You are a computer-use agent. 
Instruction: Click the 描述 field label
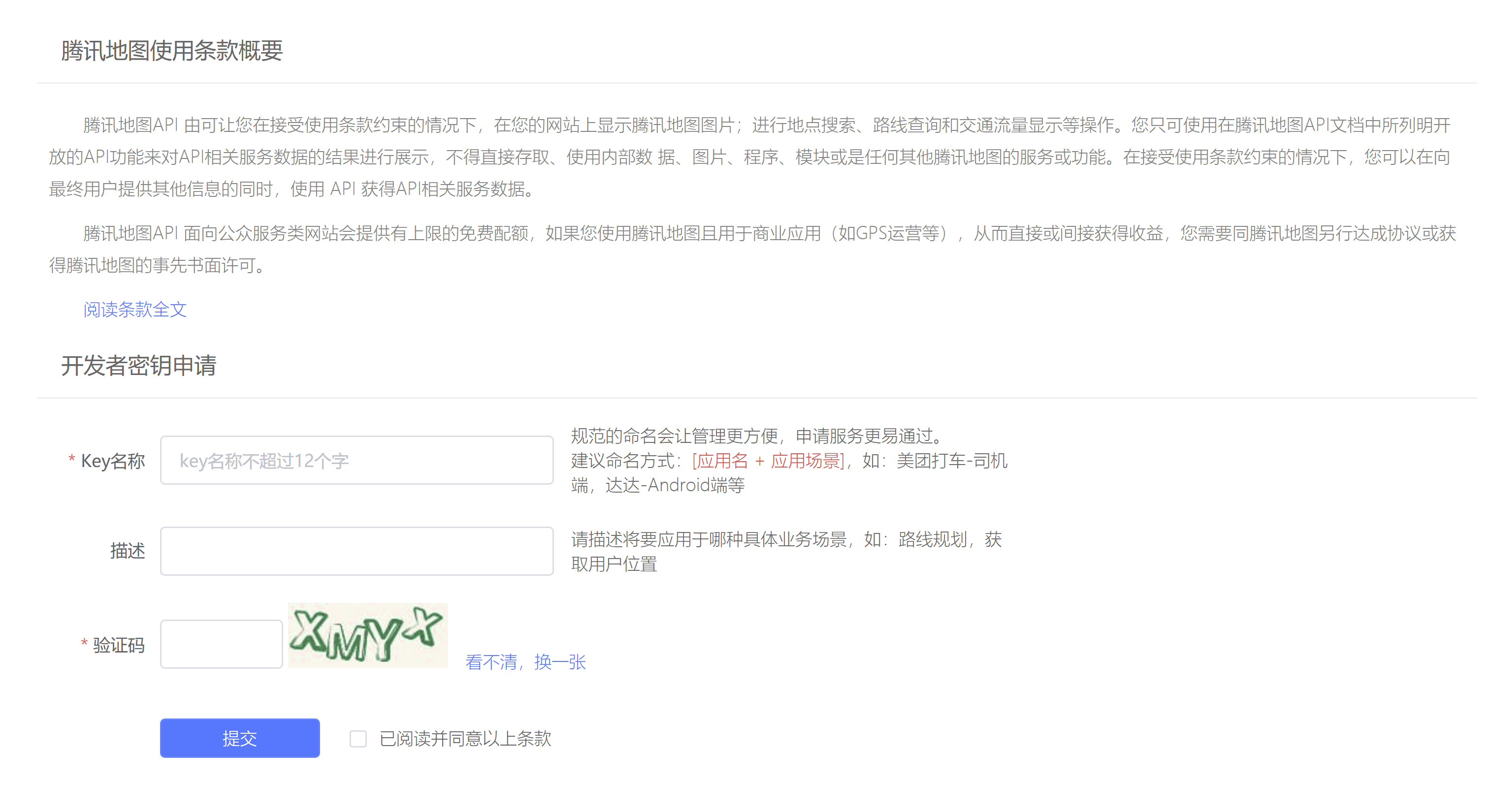pyautogui.click(x=128, y=551)
